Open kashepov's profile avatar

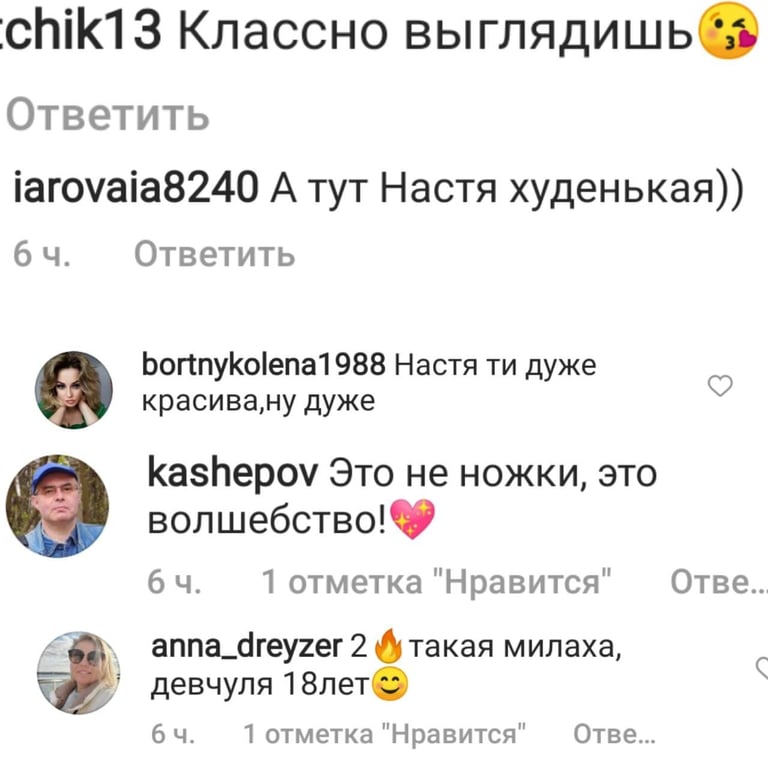(57, 506)
